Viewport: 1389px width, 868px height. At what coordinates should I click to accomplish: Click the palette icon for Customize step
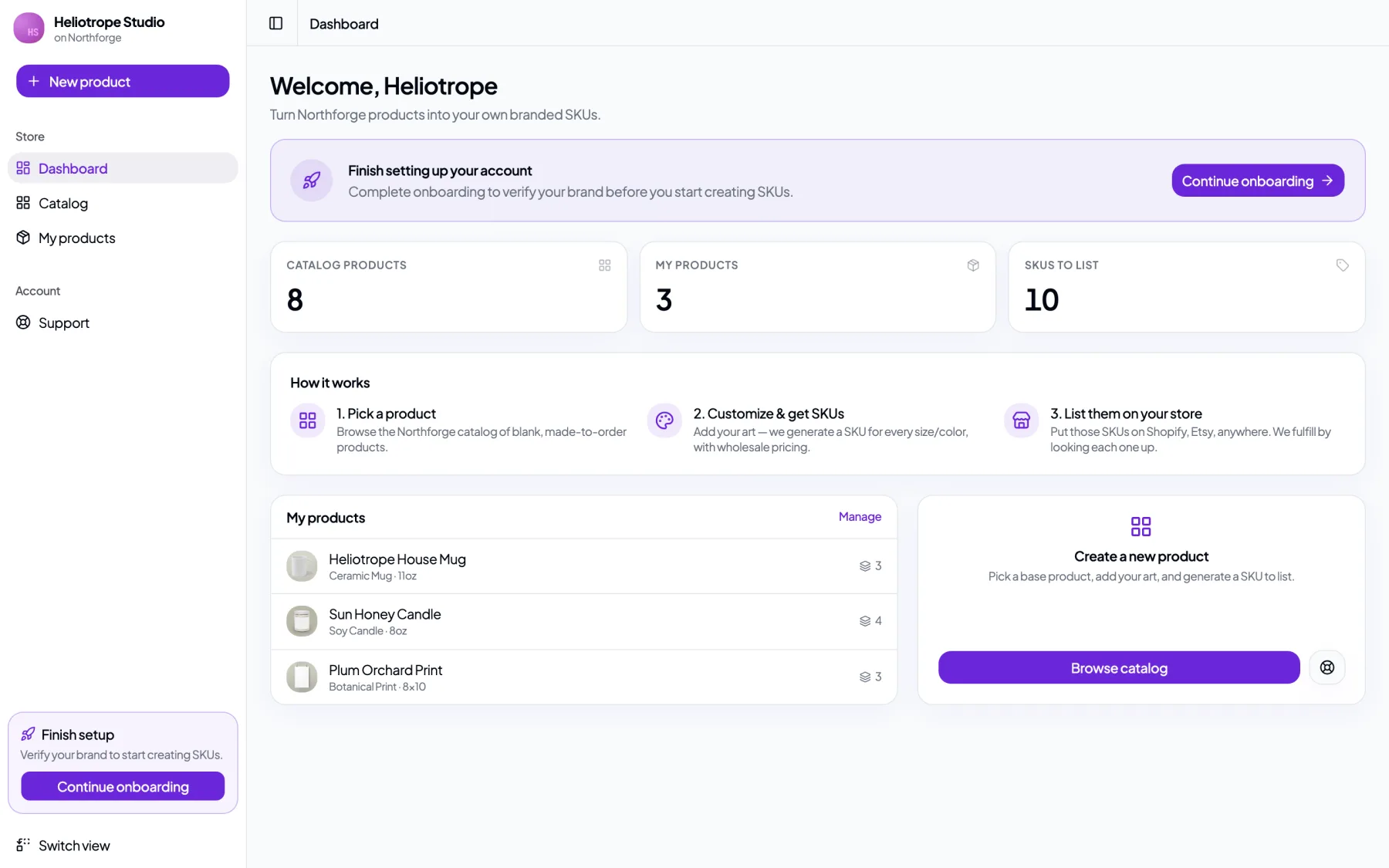[664, 420]
